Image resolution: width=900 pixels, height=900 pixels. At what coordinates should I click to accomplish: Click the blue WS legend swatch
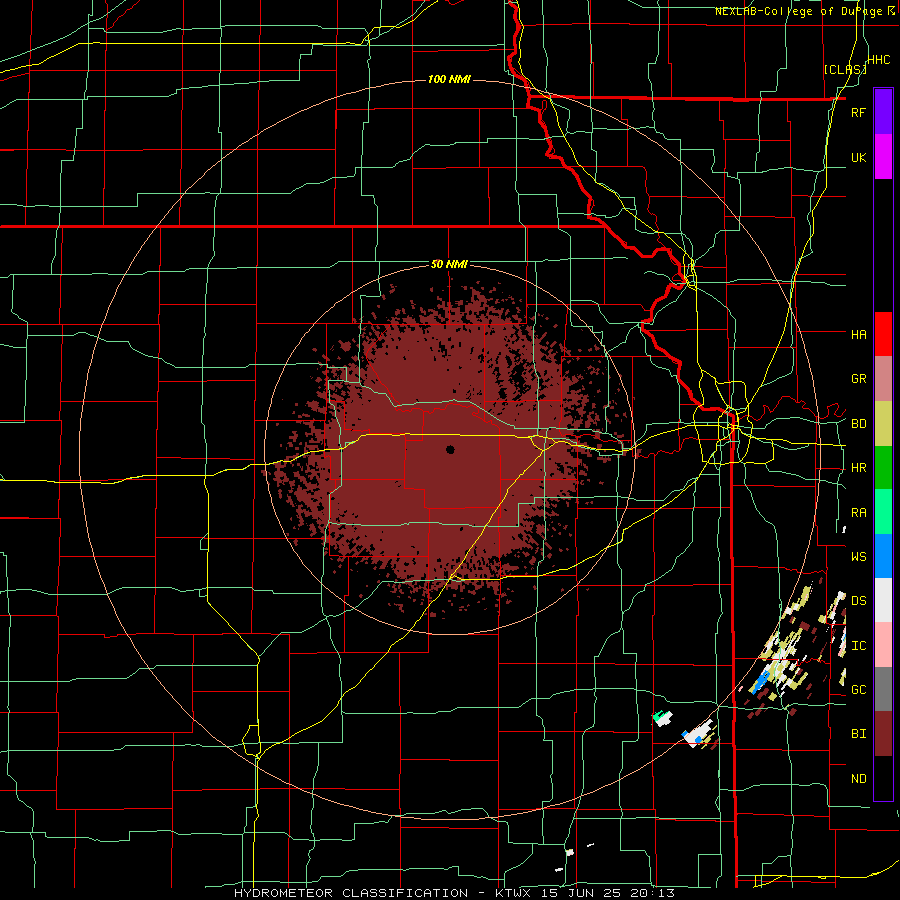point(883,556)
